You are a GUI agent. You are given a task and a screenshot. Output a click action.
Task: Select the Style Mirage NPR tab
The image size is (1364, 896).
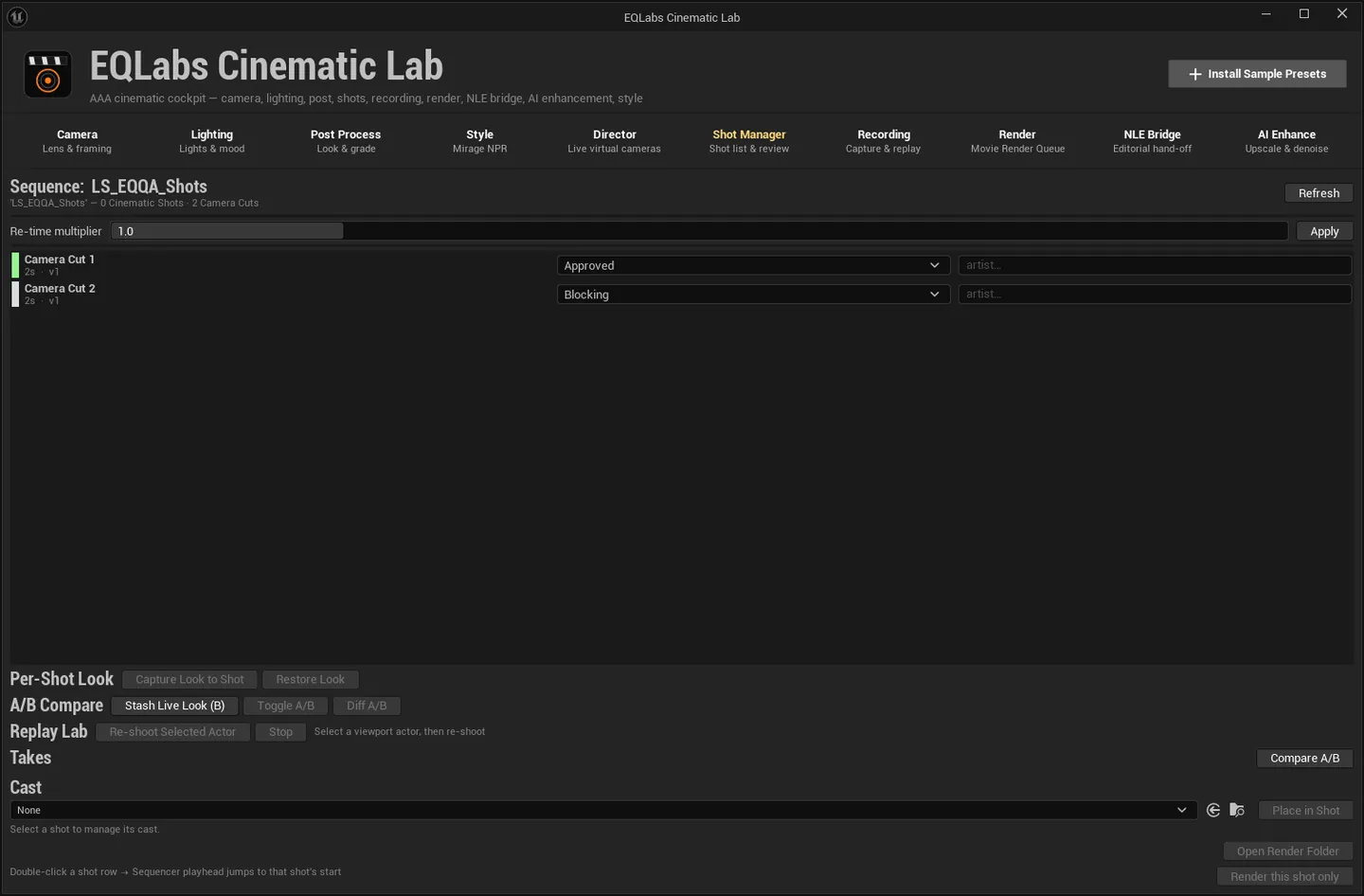tap(480, 141)
